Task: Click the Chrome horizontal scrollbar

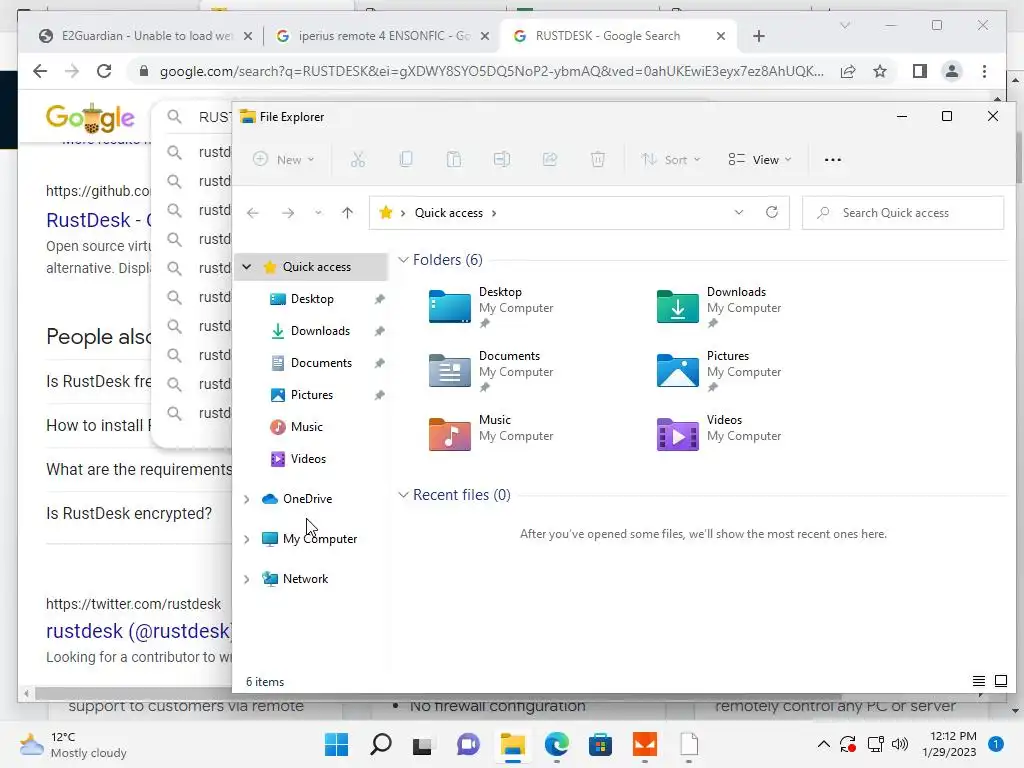Action: point(438,694)
